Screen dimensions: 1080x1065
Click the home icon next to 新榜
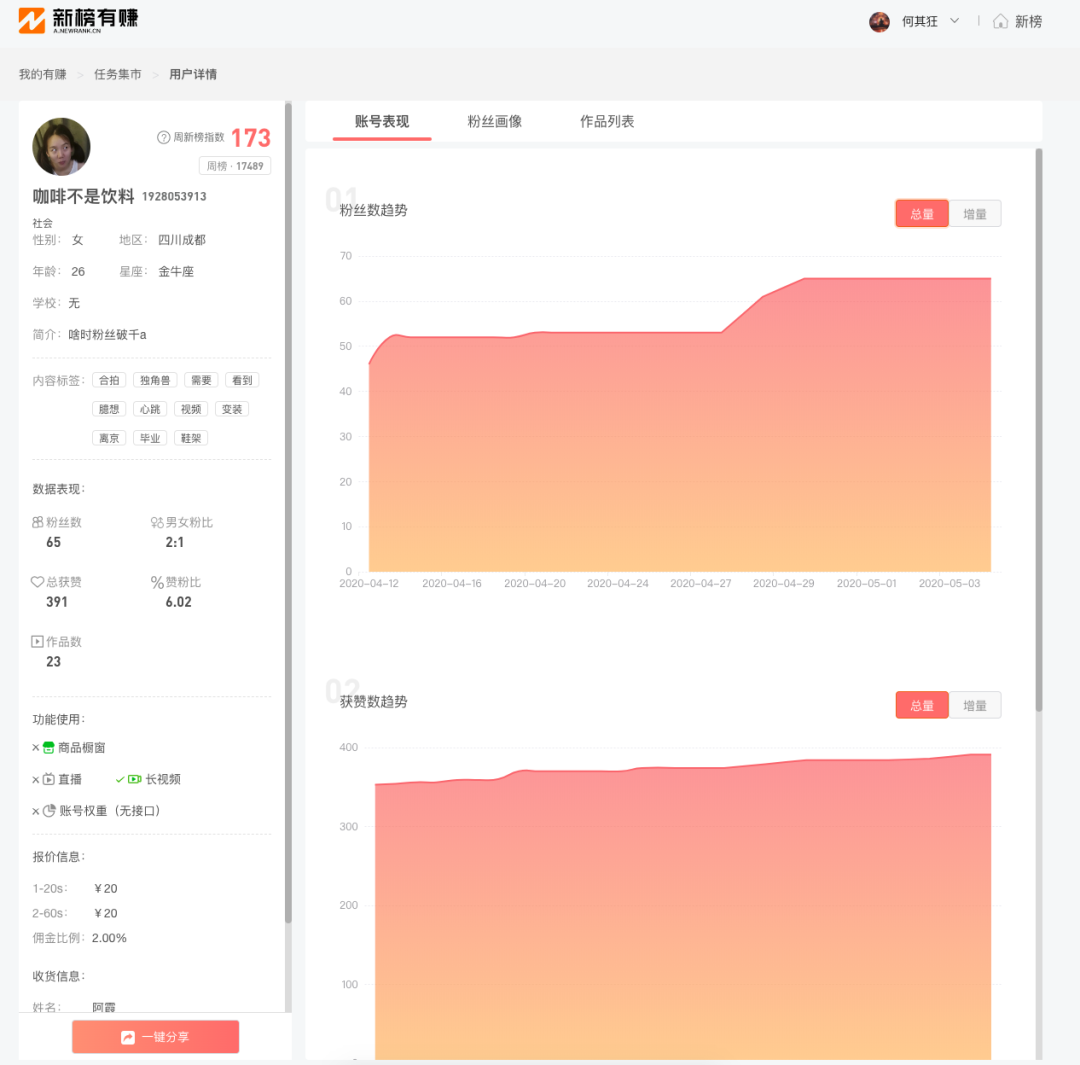(1000, 21)
